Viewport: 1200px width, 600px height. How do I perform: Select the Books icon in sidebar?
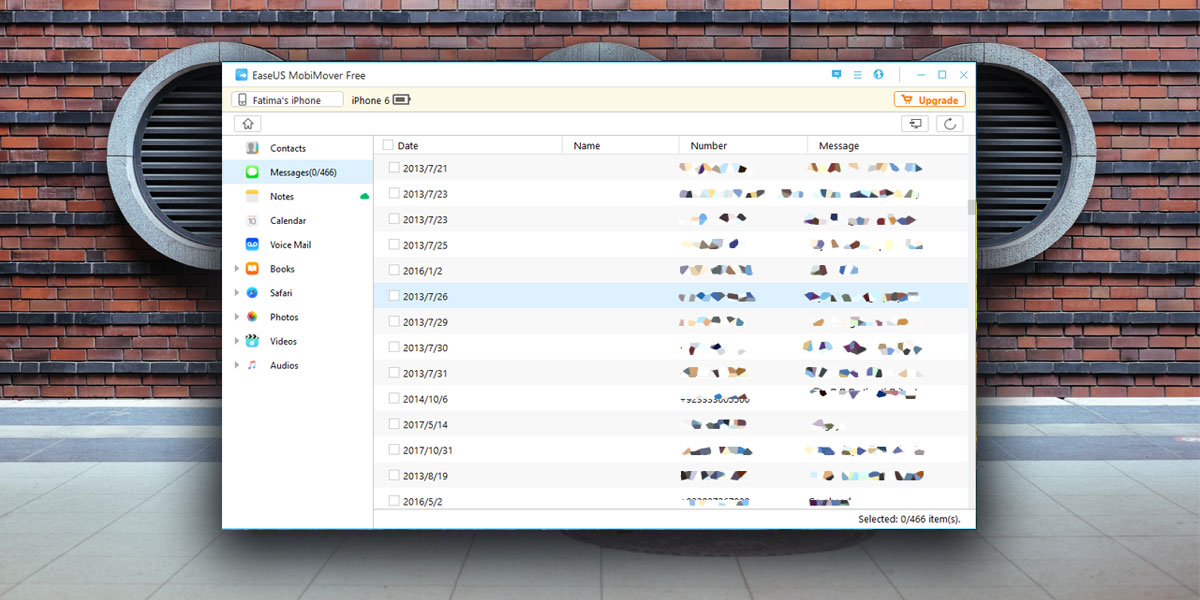pos(252,269)
